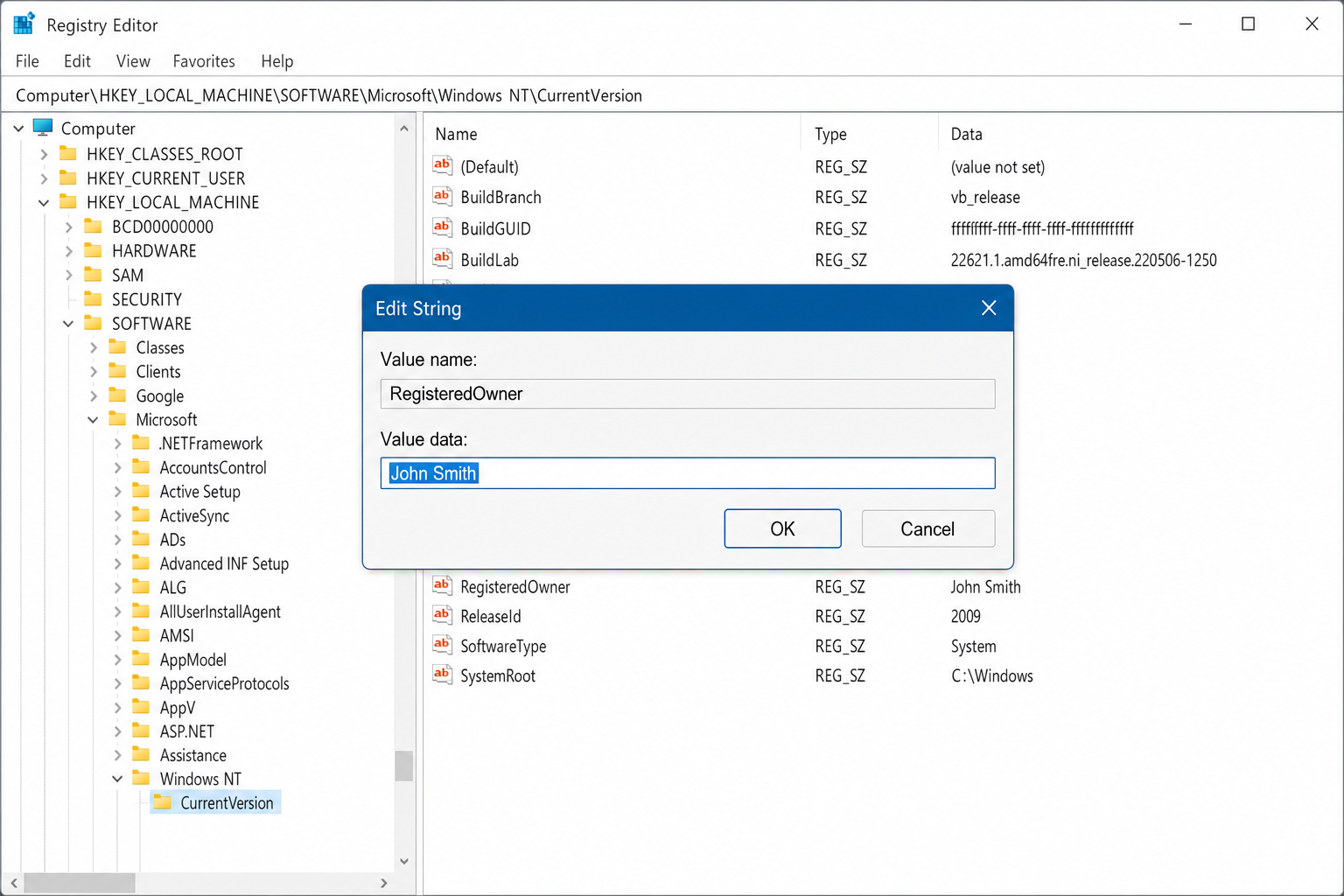
Task: Click the string icon next to SoftwareType
Action: (442, 645)
